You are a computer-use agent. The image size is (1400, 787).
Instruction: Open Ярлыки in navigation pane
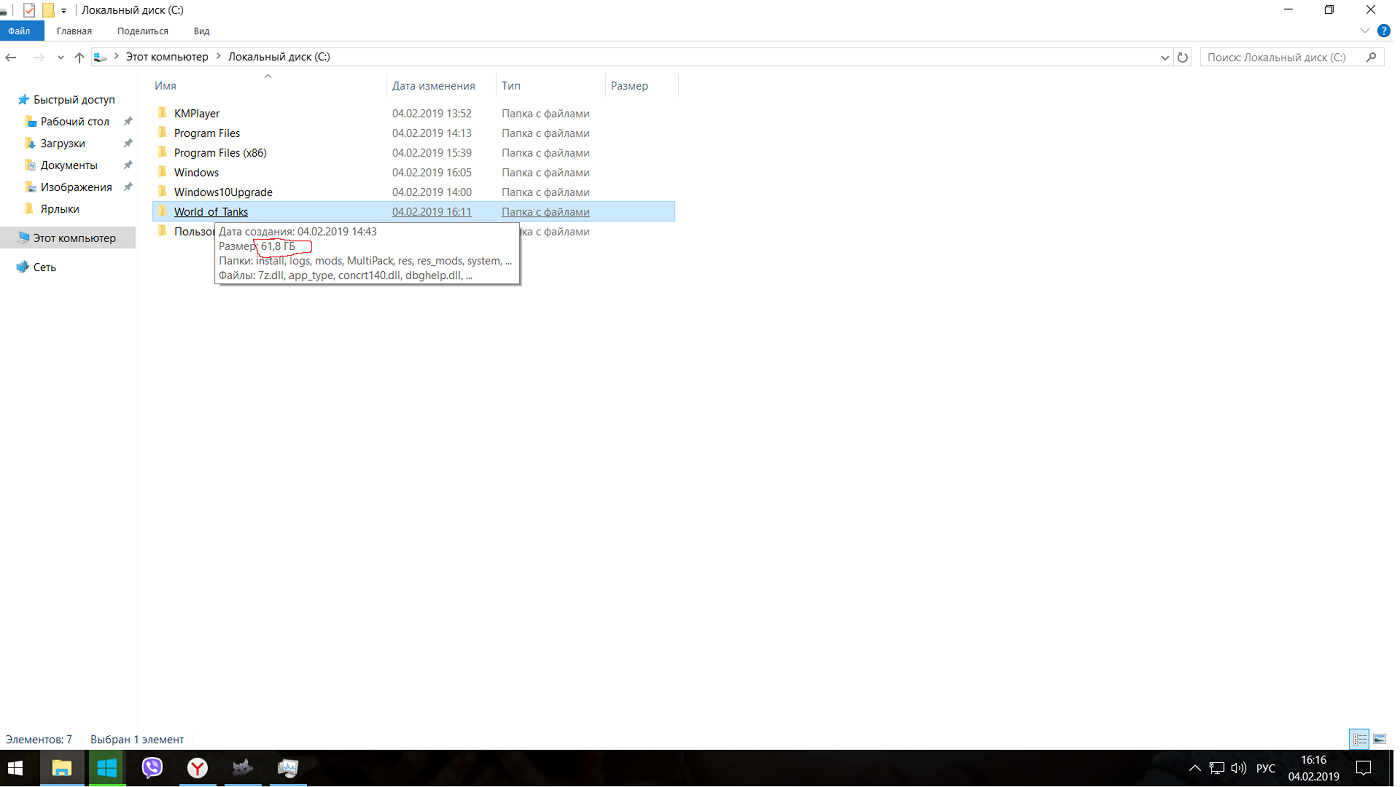pos(60,209)
